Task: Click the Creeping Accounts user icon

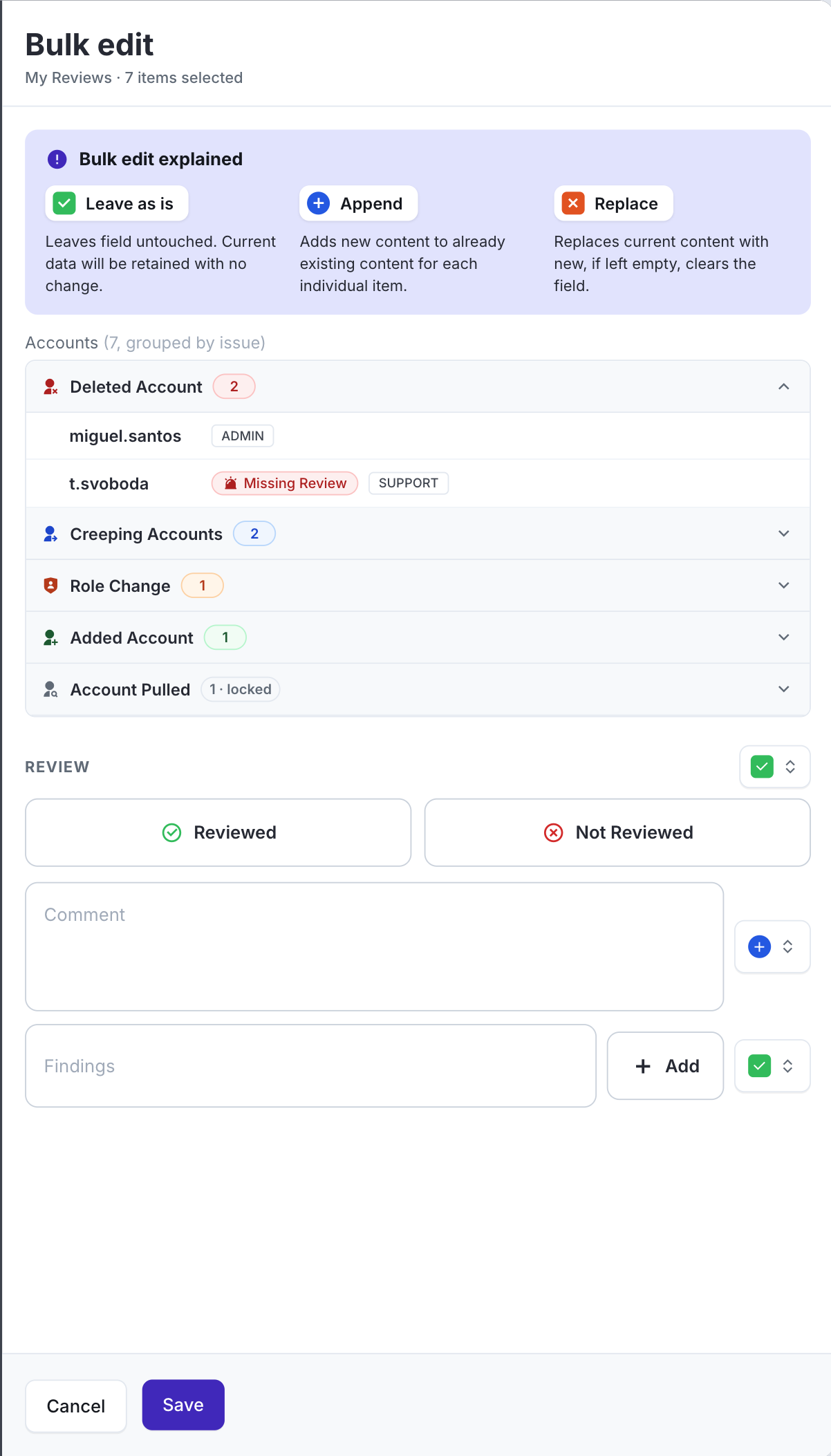Action: click(50, 534)
